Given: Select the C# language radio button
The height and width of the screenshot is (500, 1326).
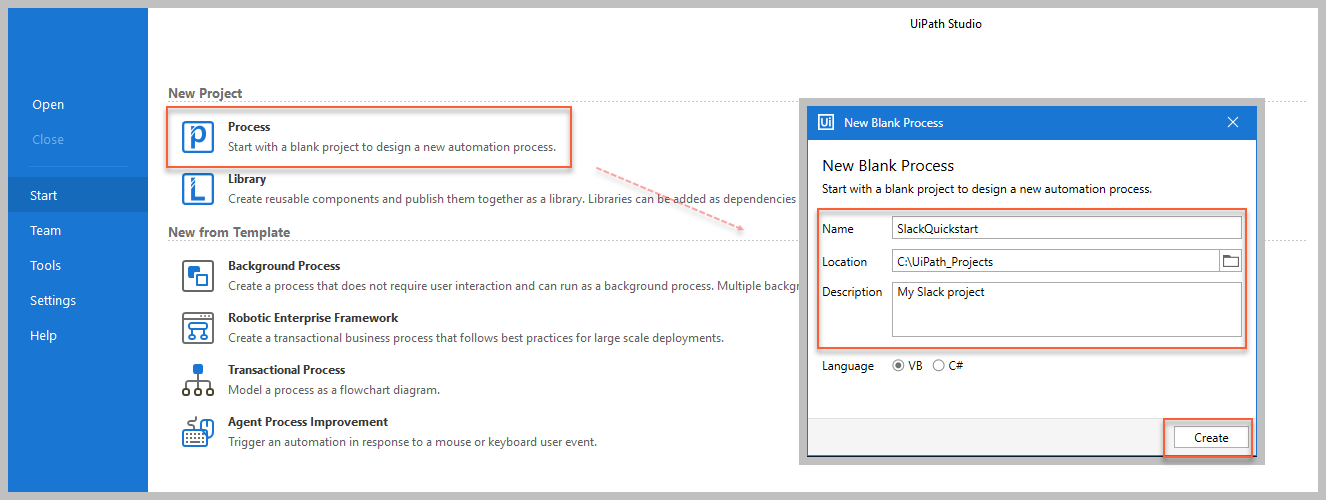Looking at the screenshot, I should click(938, 366).
